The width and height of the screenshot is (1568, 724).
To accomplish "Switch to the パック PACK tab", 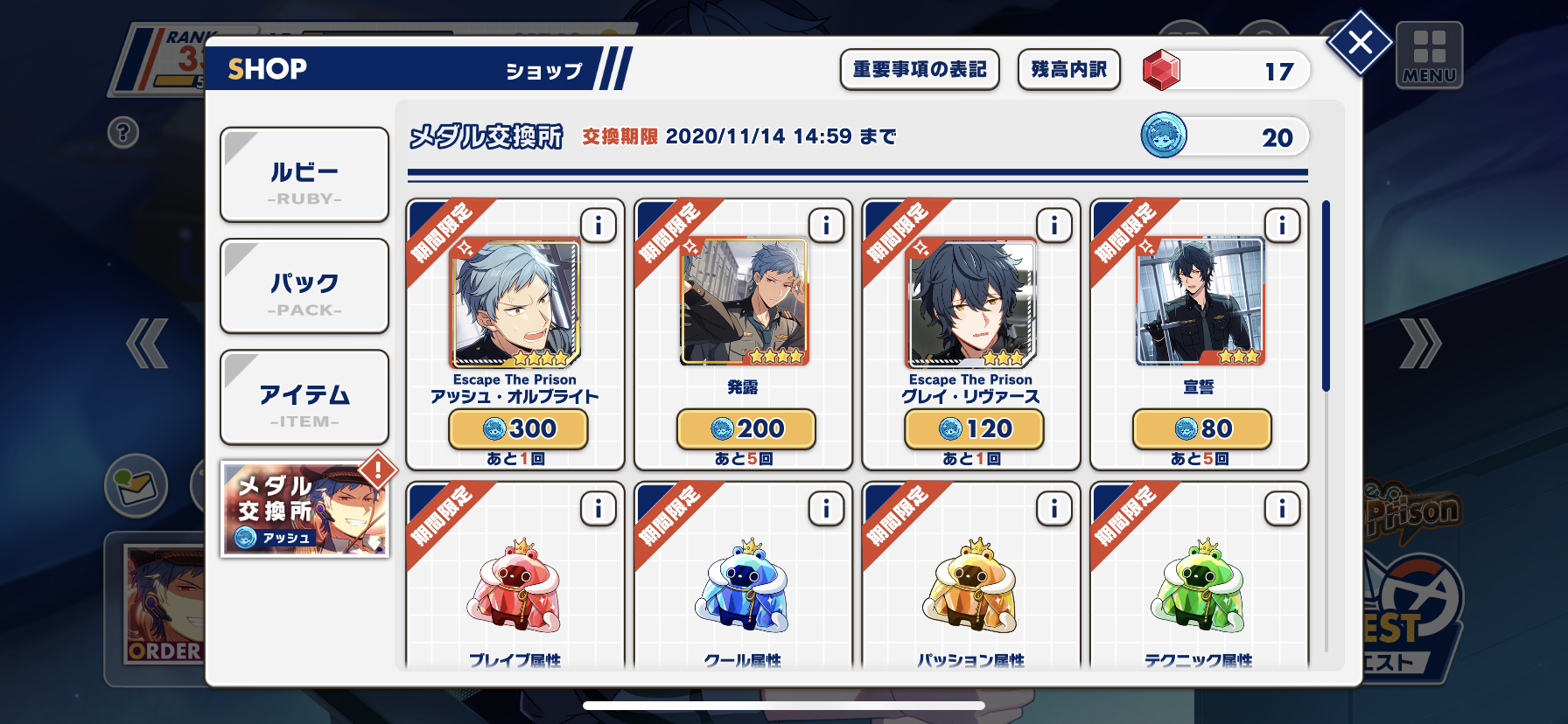I will 304,286.
